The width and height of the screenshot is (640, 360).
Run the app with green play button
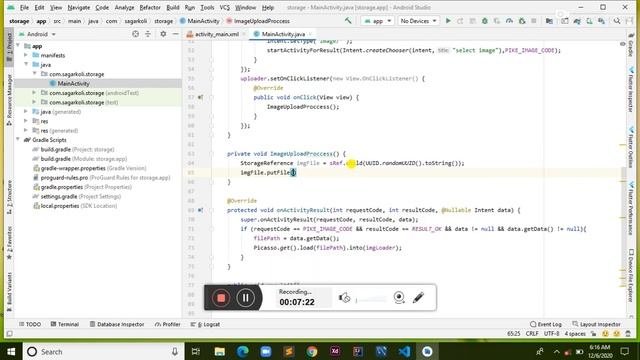coord(448,21)
